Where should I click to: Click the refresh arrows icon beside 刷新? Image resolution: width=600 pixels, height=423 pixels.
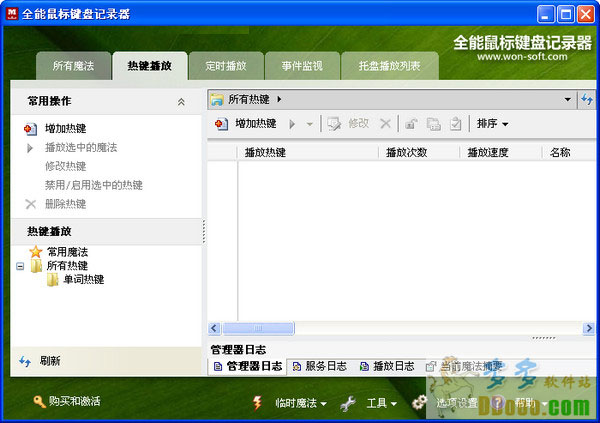click(x=25, y=361)
